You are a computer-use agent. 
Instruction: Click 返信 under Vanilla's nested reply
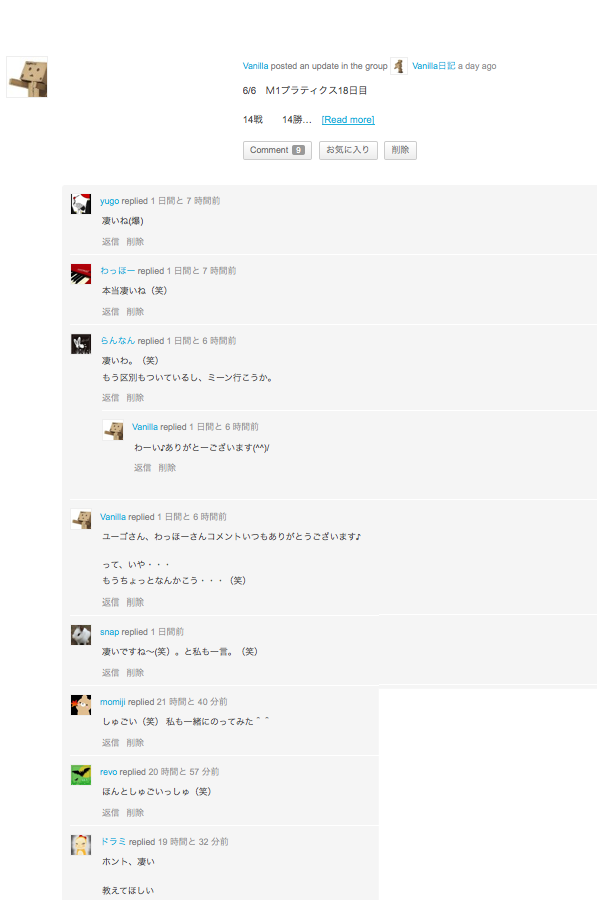pyautogui.click(x=142, y=468)
